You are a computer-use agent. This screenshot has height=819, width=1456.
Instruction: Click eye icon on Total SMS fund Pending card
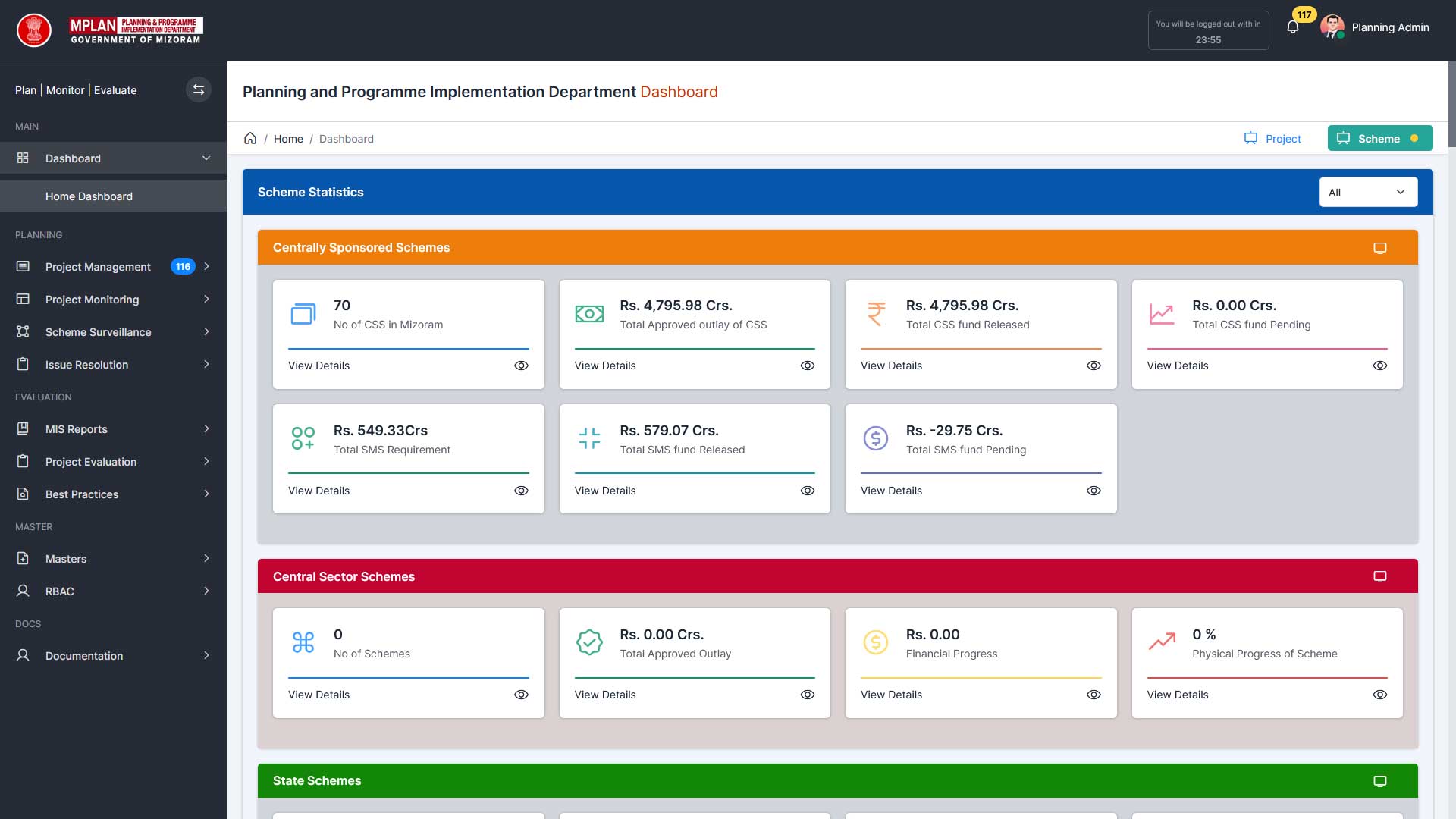(1094, 491)
